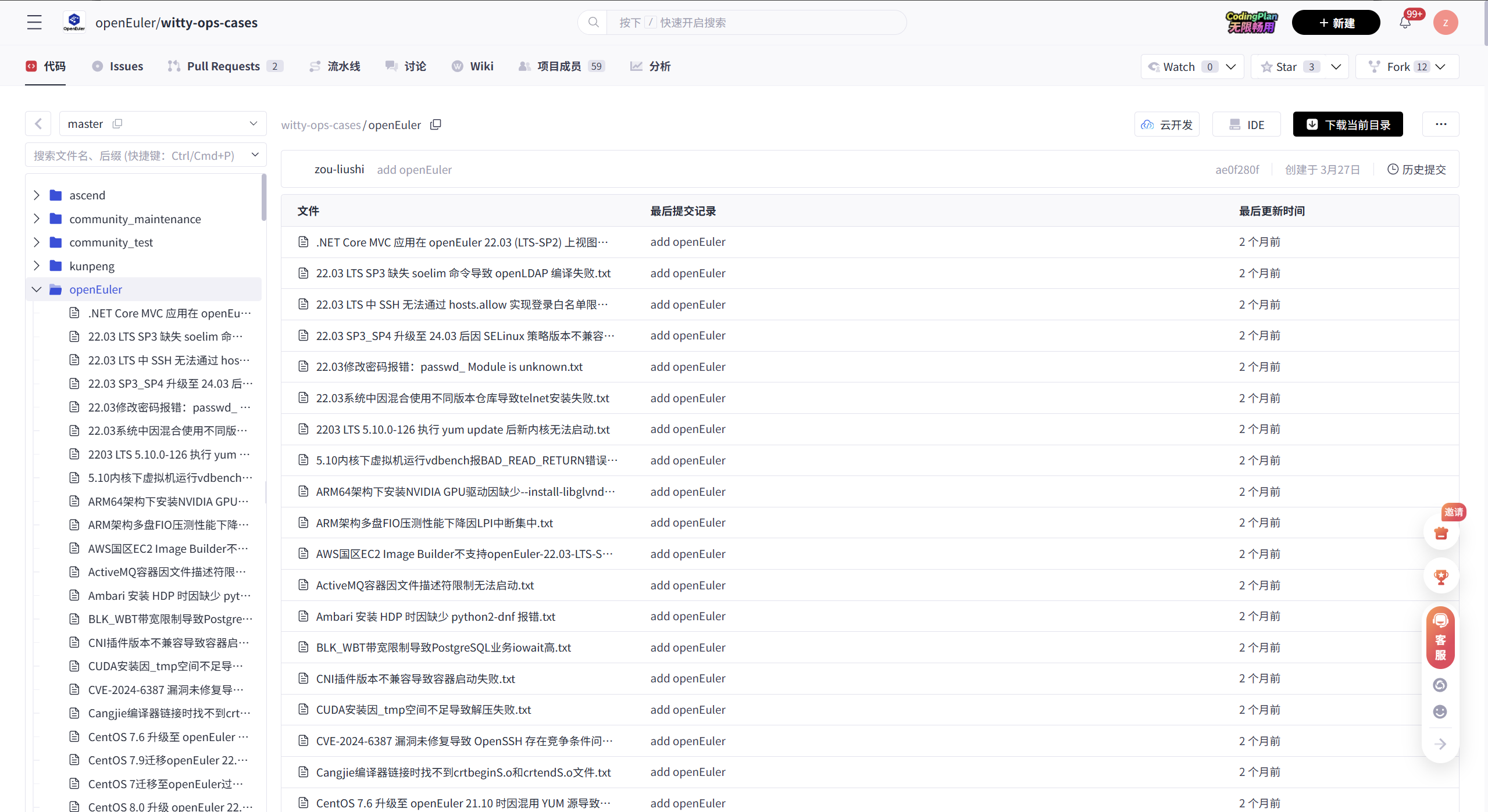Open CNI插件版本不兼容 file in table

[x=415, y=678]
